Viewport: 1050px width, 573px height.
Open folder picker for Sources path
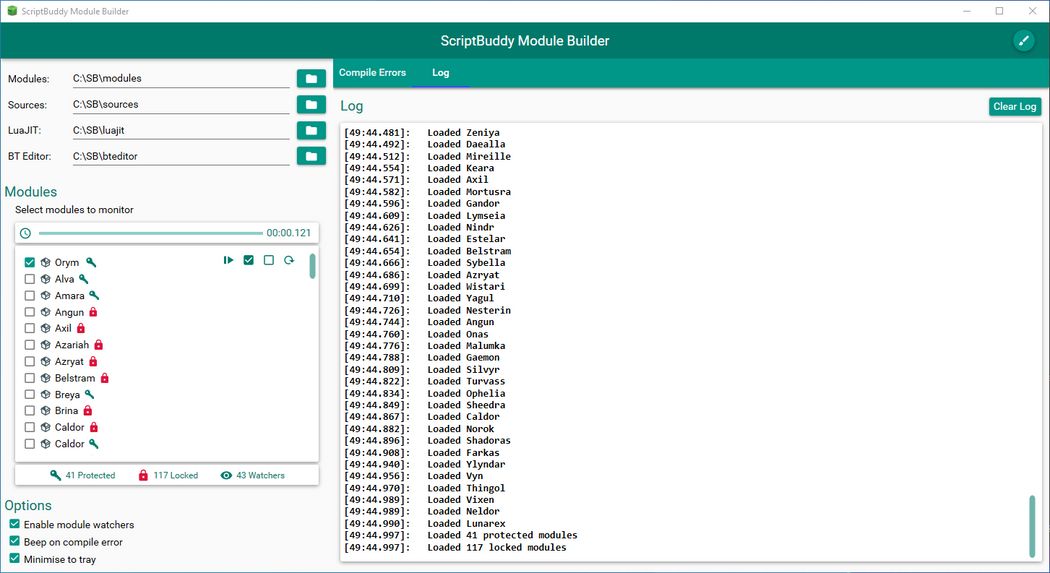[x=311, y=104]
